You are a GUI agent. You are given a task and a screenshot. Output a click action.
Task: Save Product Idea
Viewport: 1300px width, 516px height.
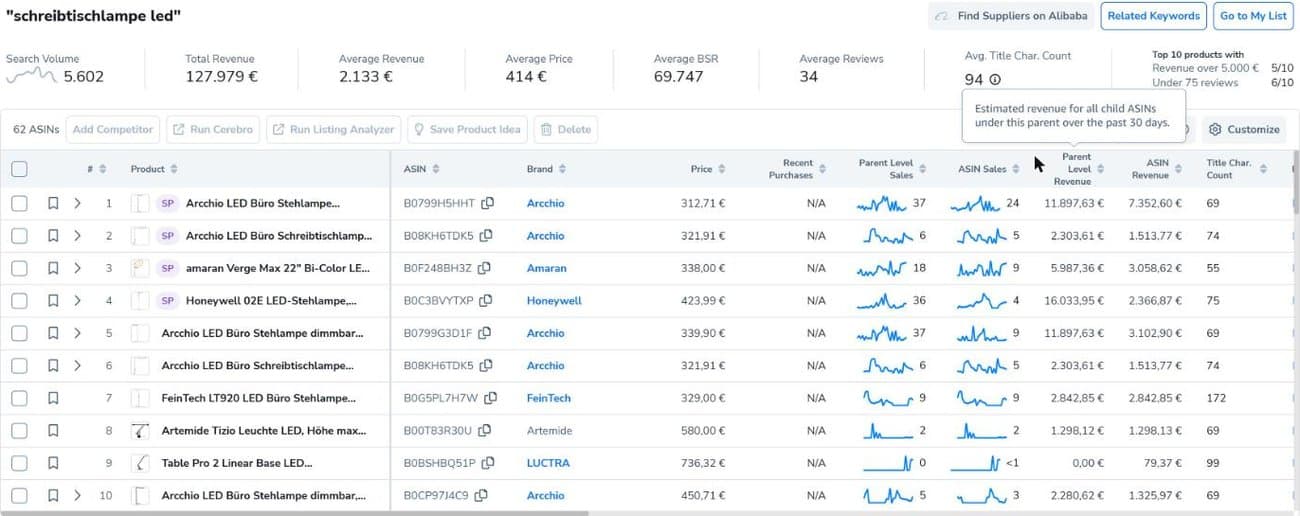click(467, 129)
